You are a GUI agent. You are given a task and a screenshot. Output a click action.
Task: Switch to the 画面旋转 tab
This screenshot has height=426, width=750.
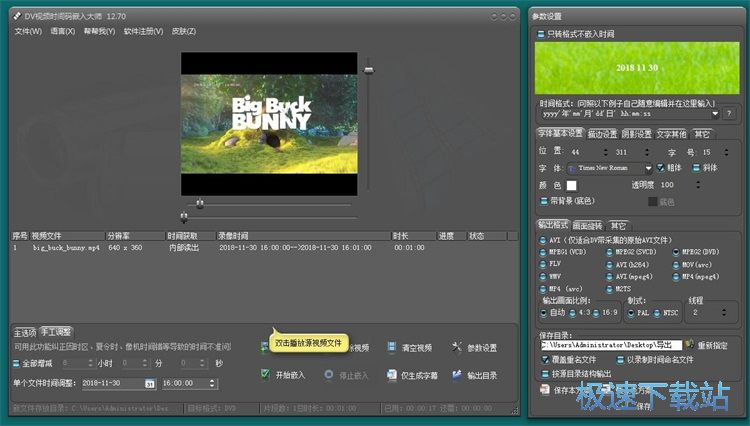tap(587, 226)
